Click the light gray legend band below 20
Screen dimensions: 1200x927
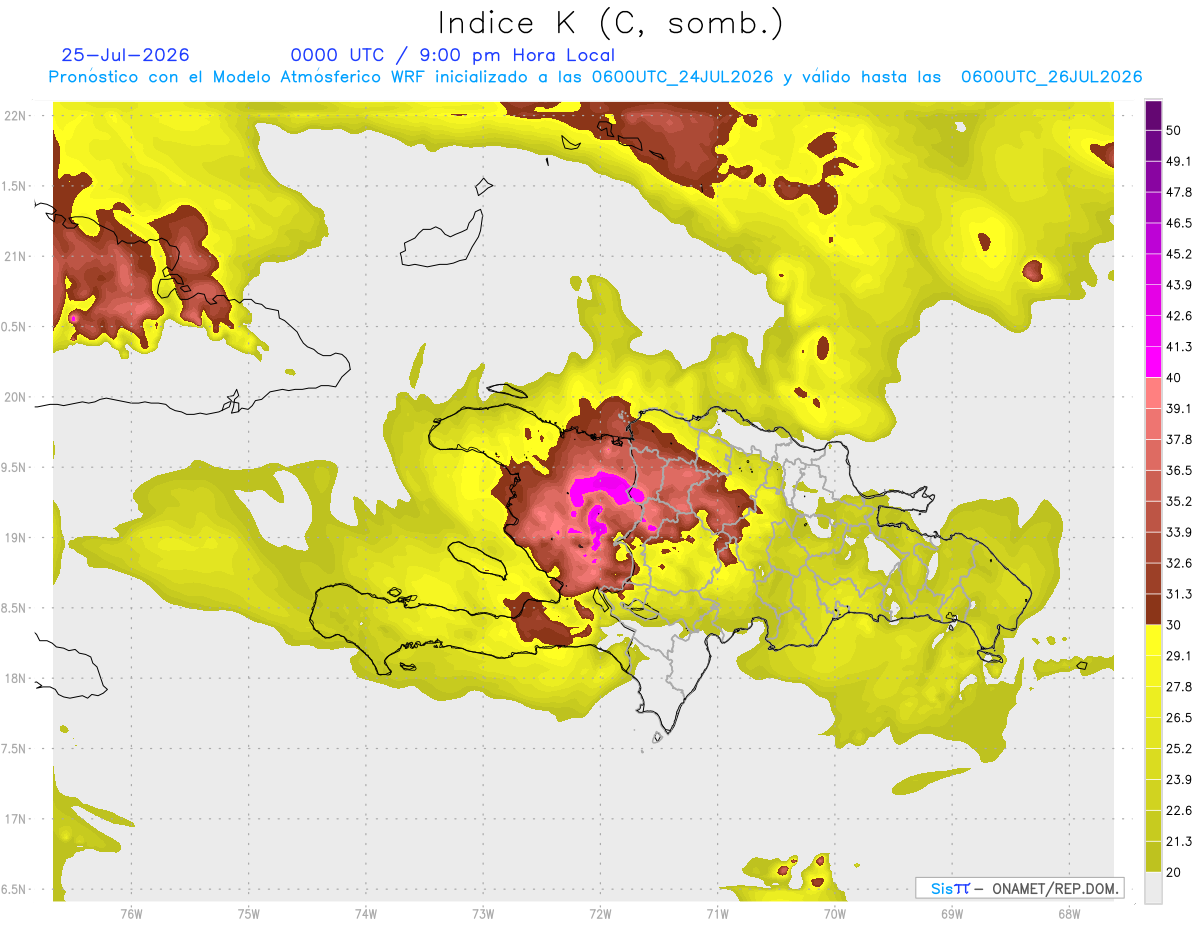(x=1153, y=887)
